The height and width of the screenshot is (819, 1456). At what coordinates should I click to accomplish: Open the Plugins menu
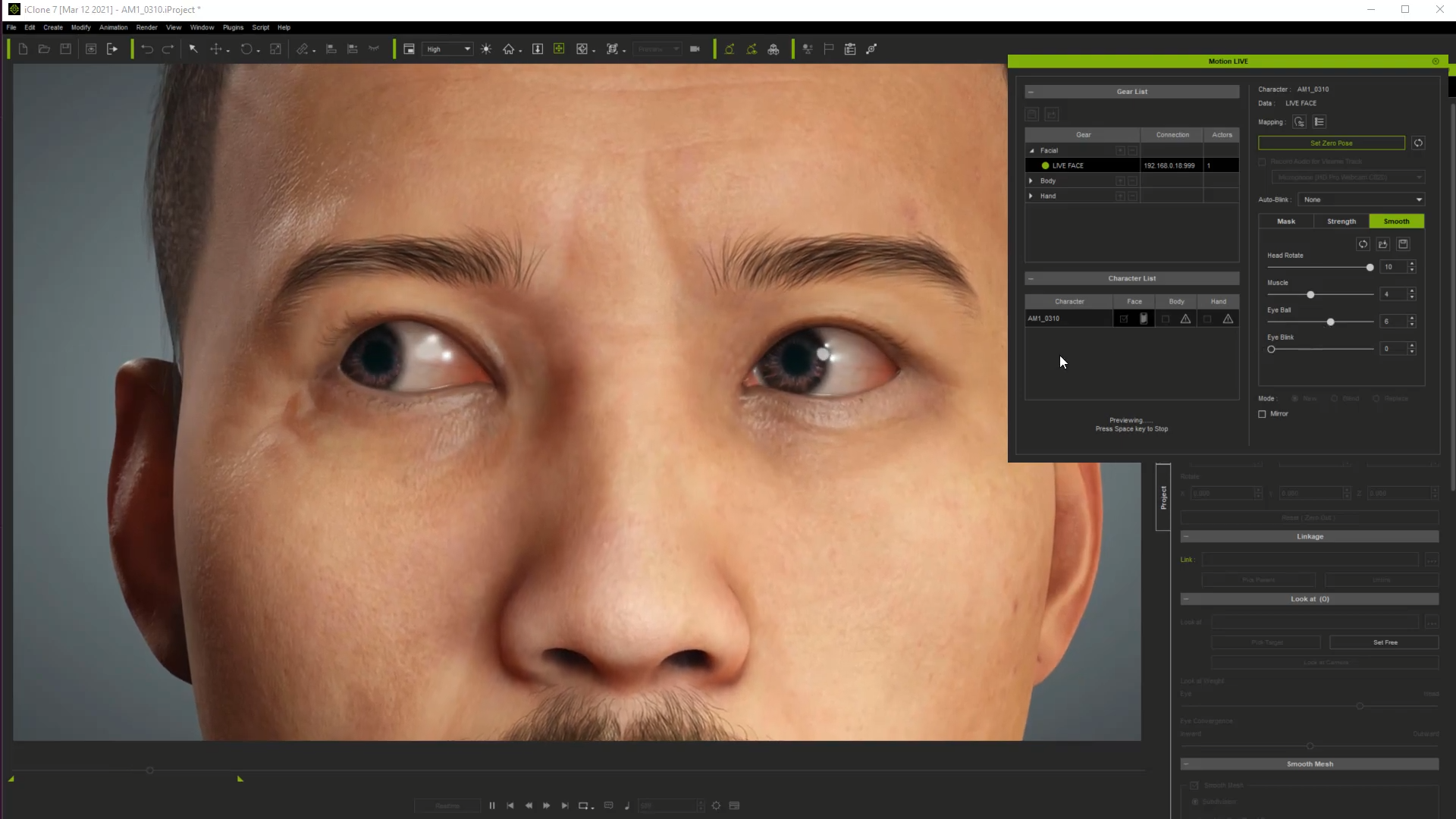(233, 27)
